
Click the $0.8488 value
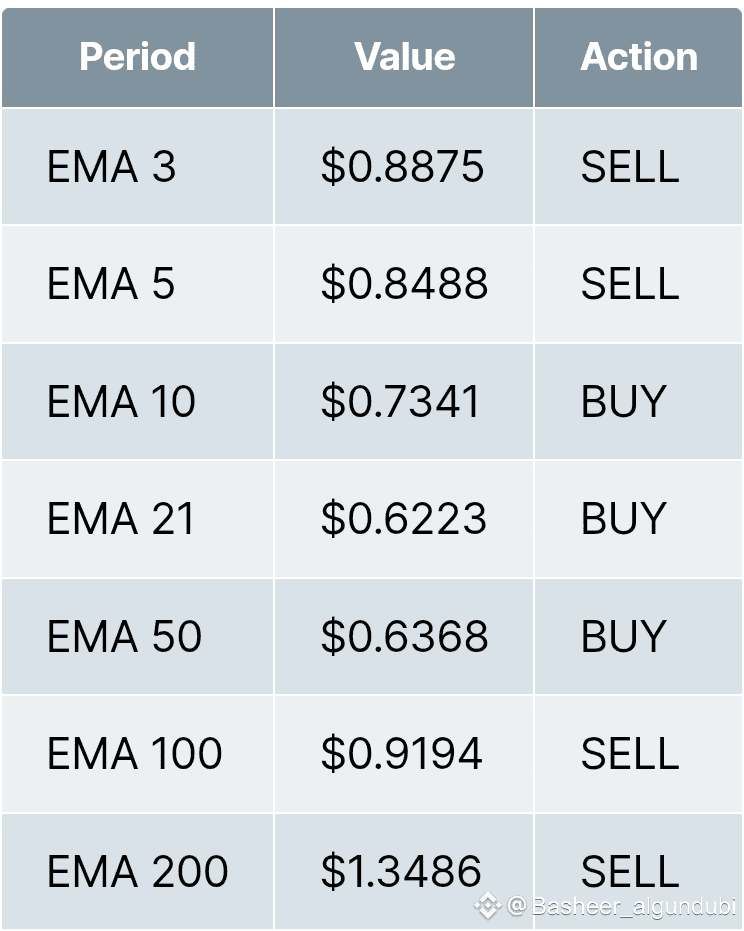(404, 284)
